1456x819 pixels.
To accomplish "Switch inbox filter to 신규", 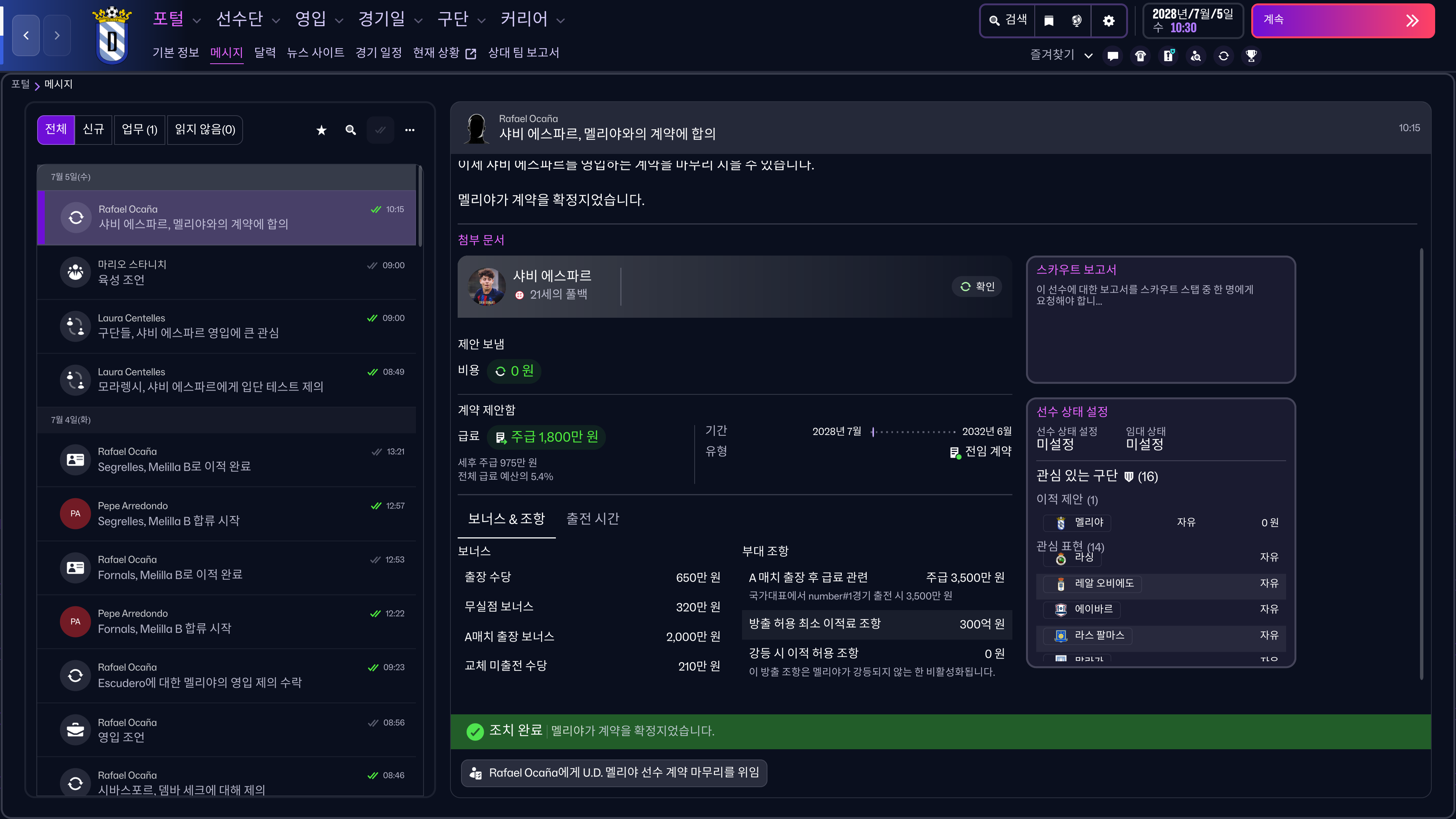I will tap(93, 129).
